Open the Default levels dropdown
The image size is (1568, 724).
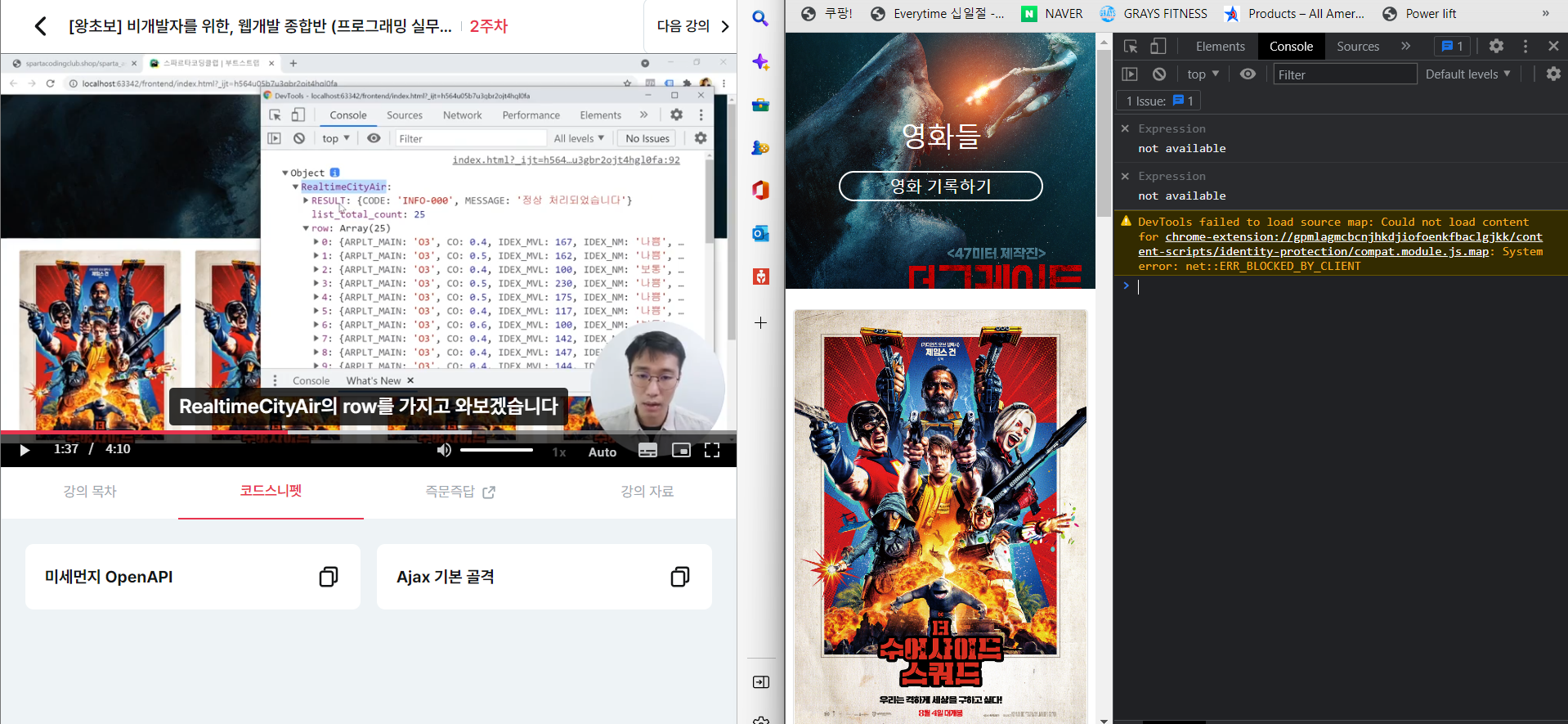(1468, 74)
